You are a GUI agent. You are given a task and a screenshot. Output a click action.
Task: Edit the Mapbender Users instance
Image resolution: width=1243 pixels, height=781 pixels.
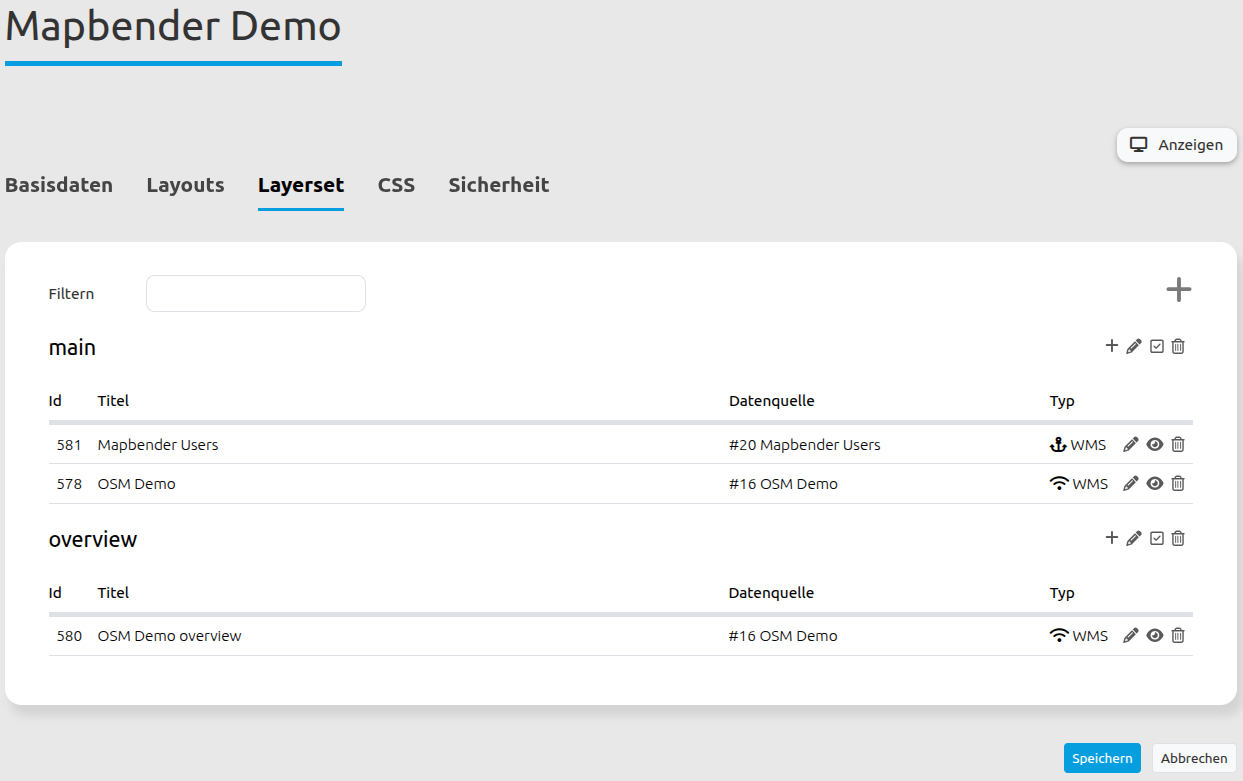(x=1131, y=445)
